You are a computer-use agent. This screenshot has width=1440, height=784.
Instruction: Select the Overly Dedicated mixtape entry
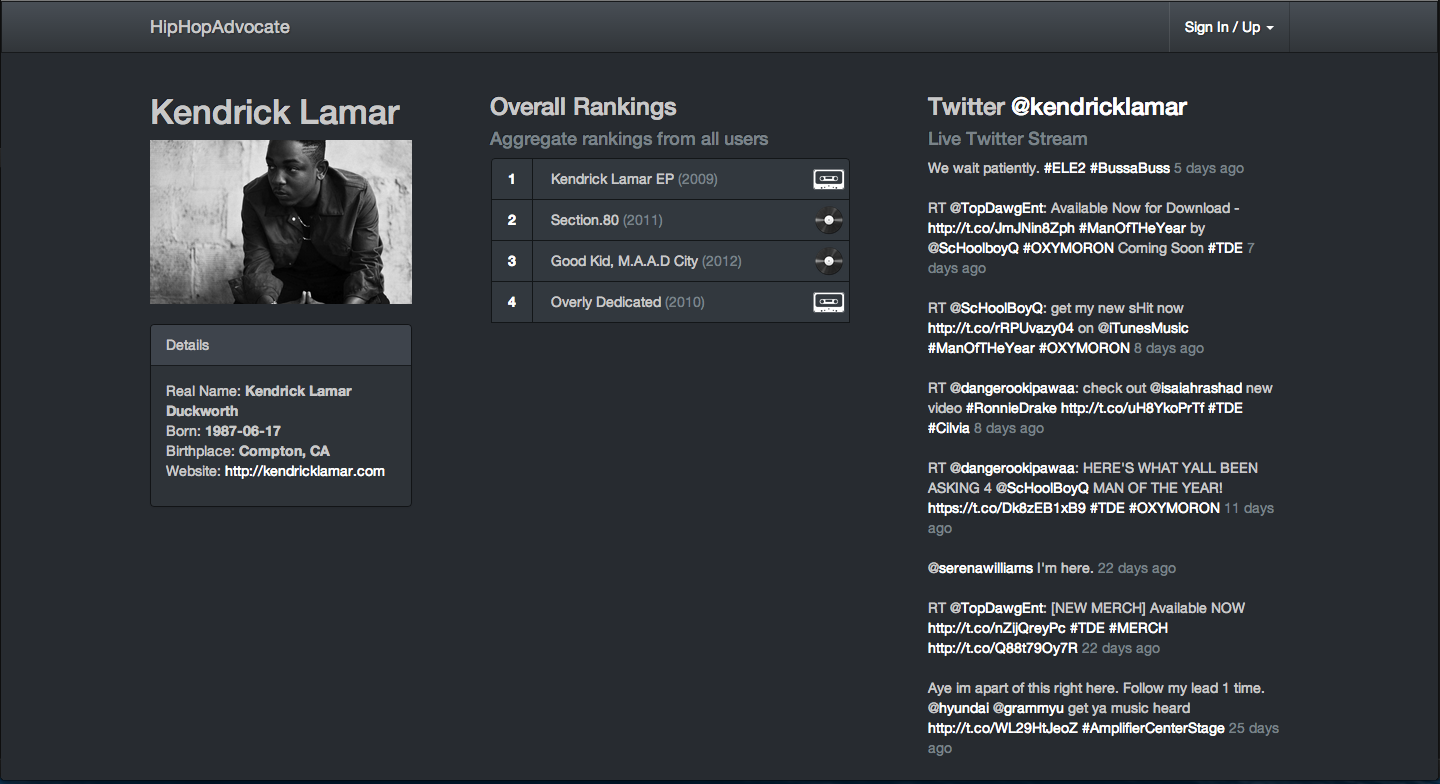coord(670,302)
